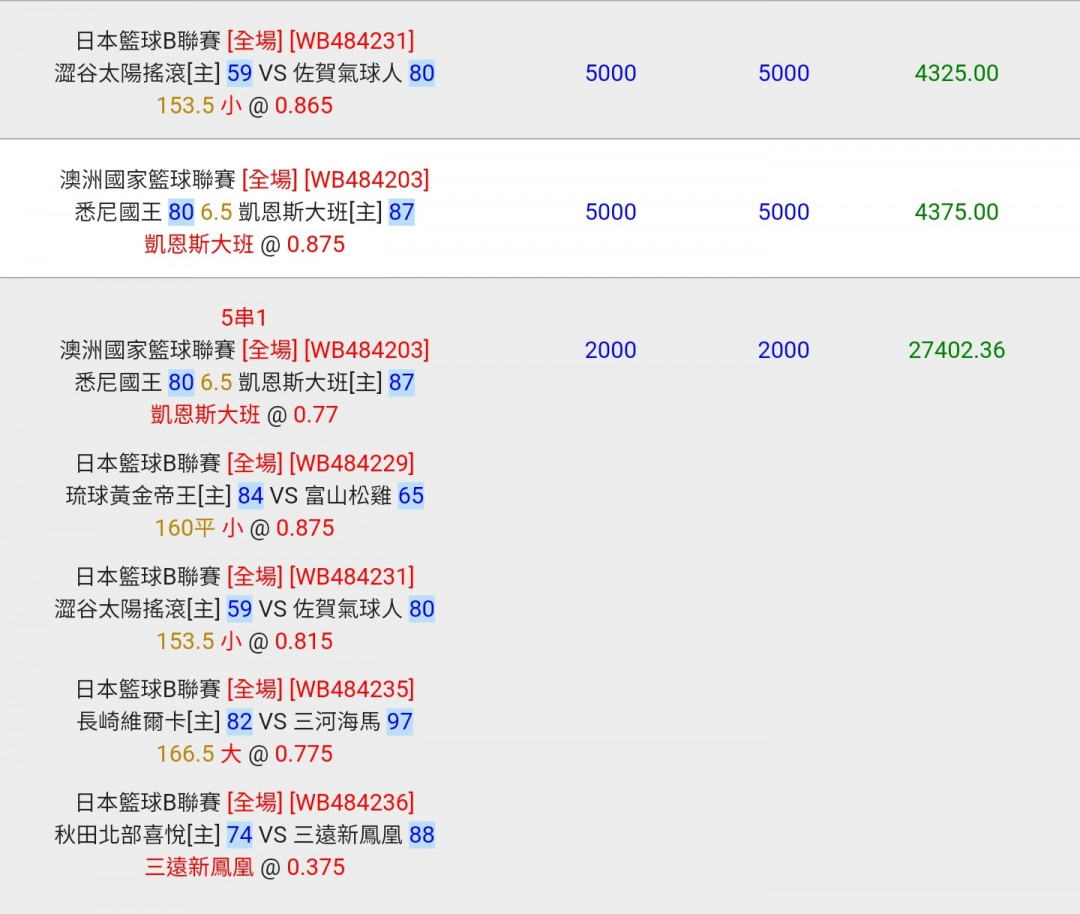Click the 0.815 odds value

point(303,641)
